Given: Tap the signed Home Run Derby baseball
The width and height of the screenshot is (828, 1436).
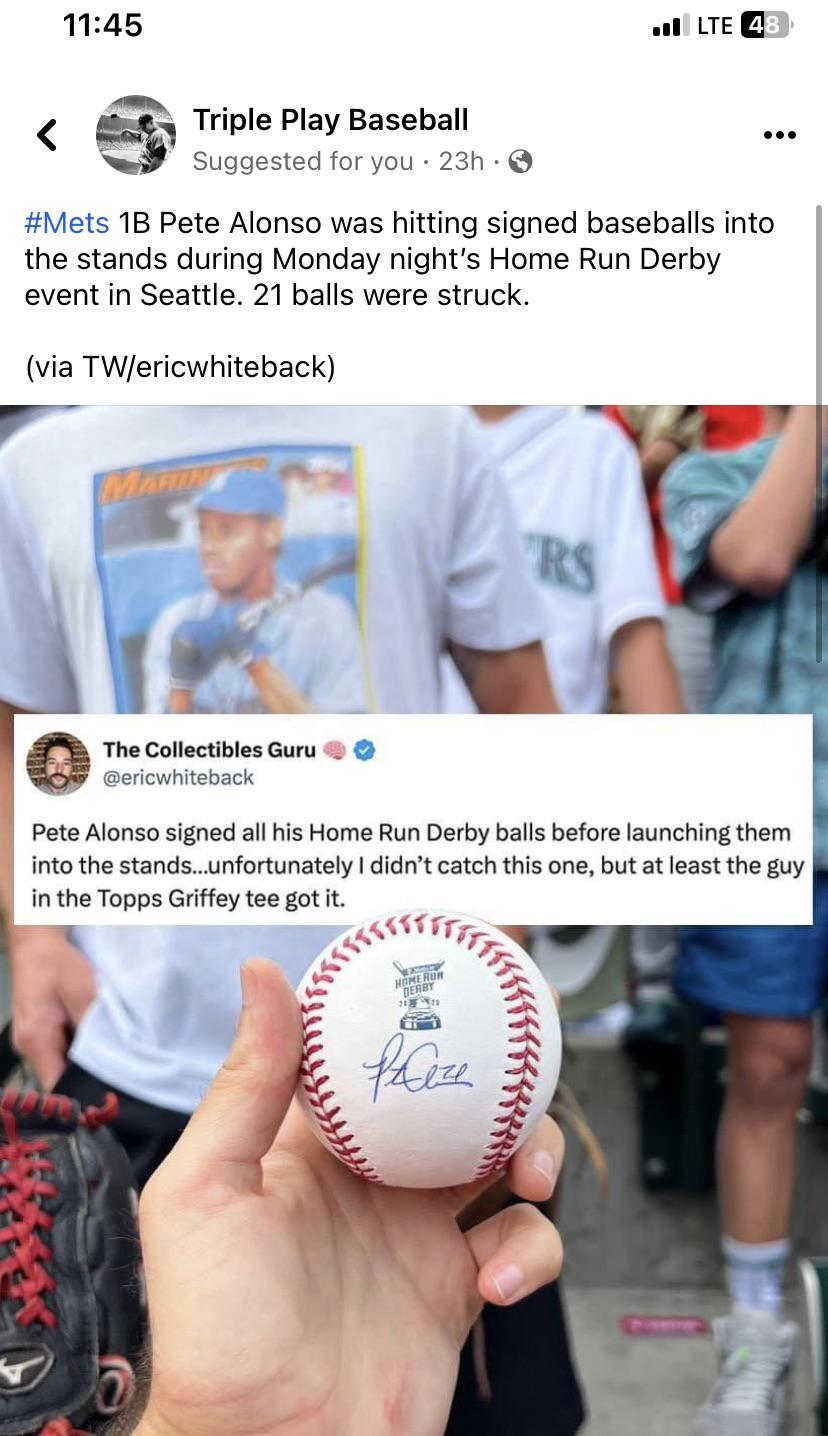Looking at the screenshot, I should (429, 1050).
